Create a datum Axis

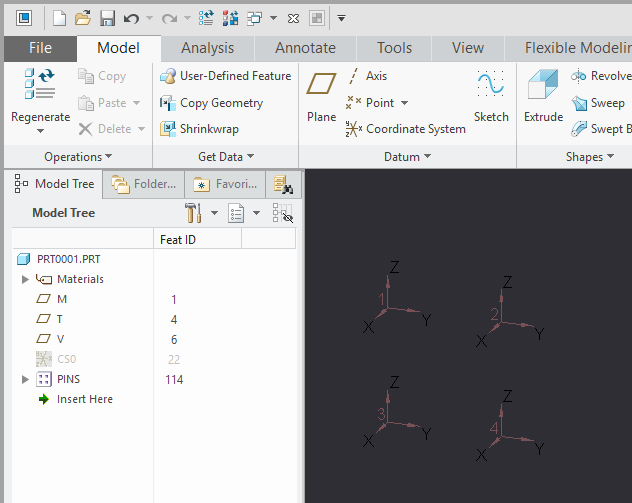pos(367,76)
